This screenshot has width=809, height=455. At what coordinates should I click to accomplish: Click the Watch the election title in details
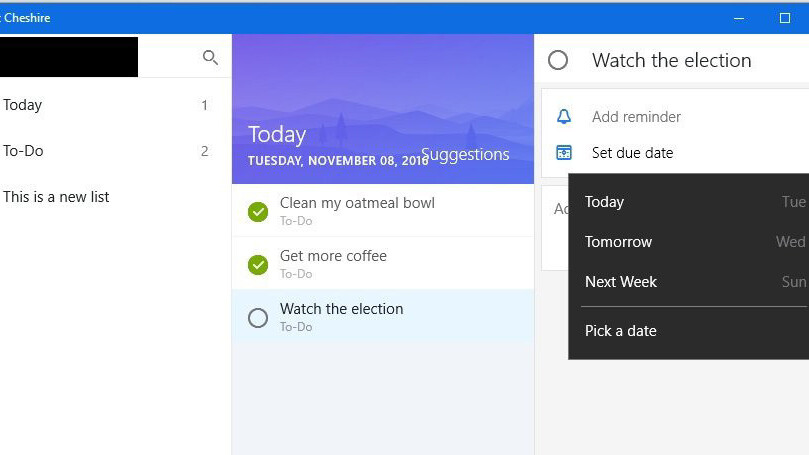coord(671,61)
